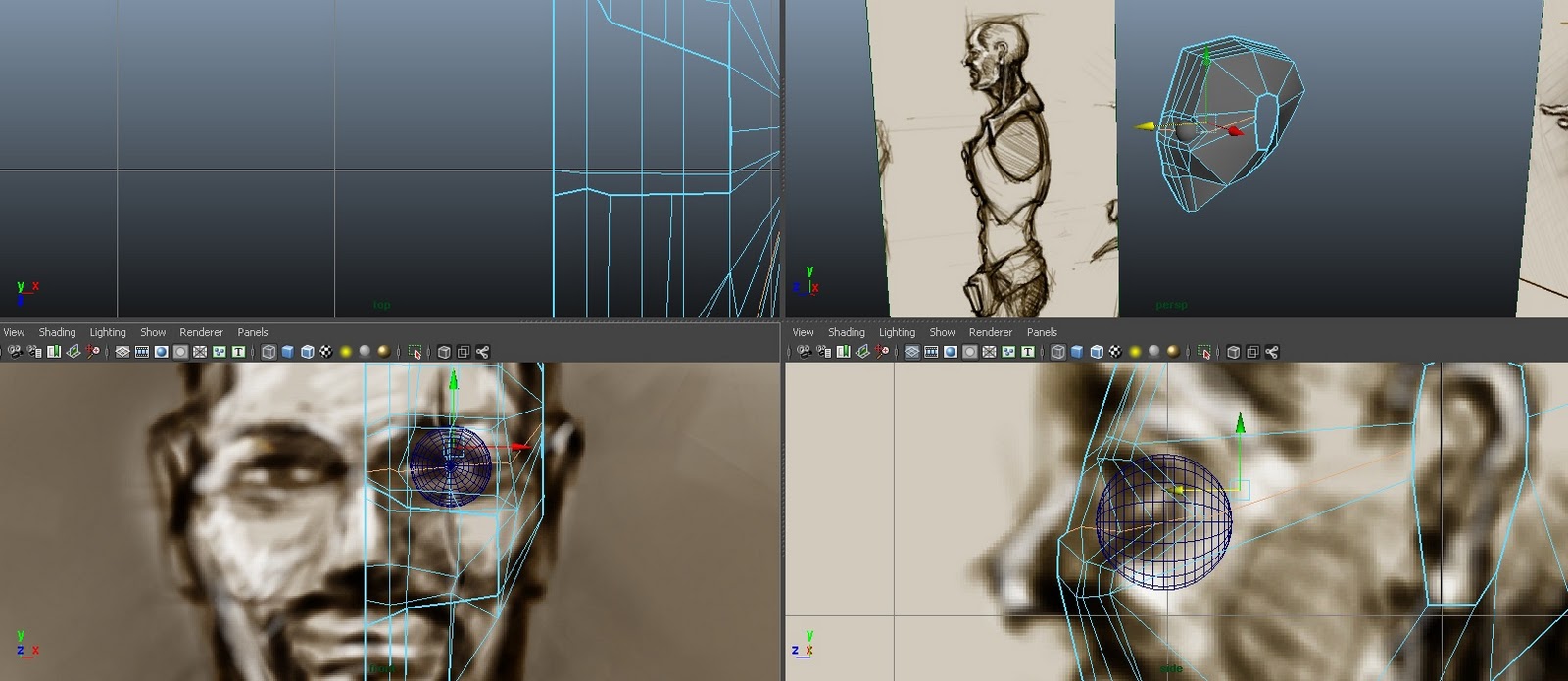Toggle field chart in side view panel
This screenshot has height=681, width=1568.
(x=989, y=352)
